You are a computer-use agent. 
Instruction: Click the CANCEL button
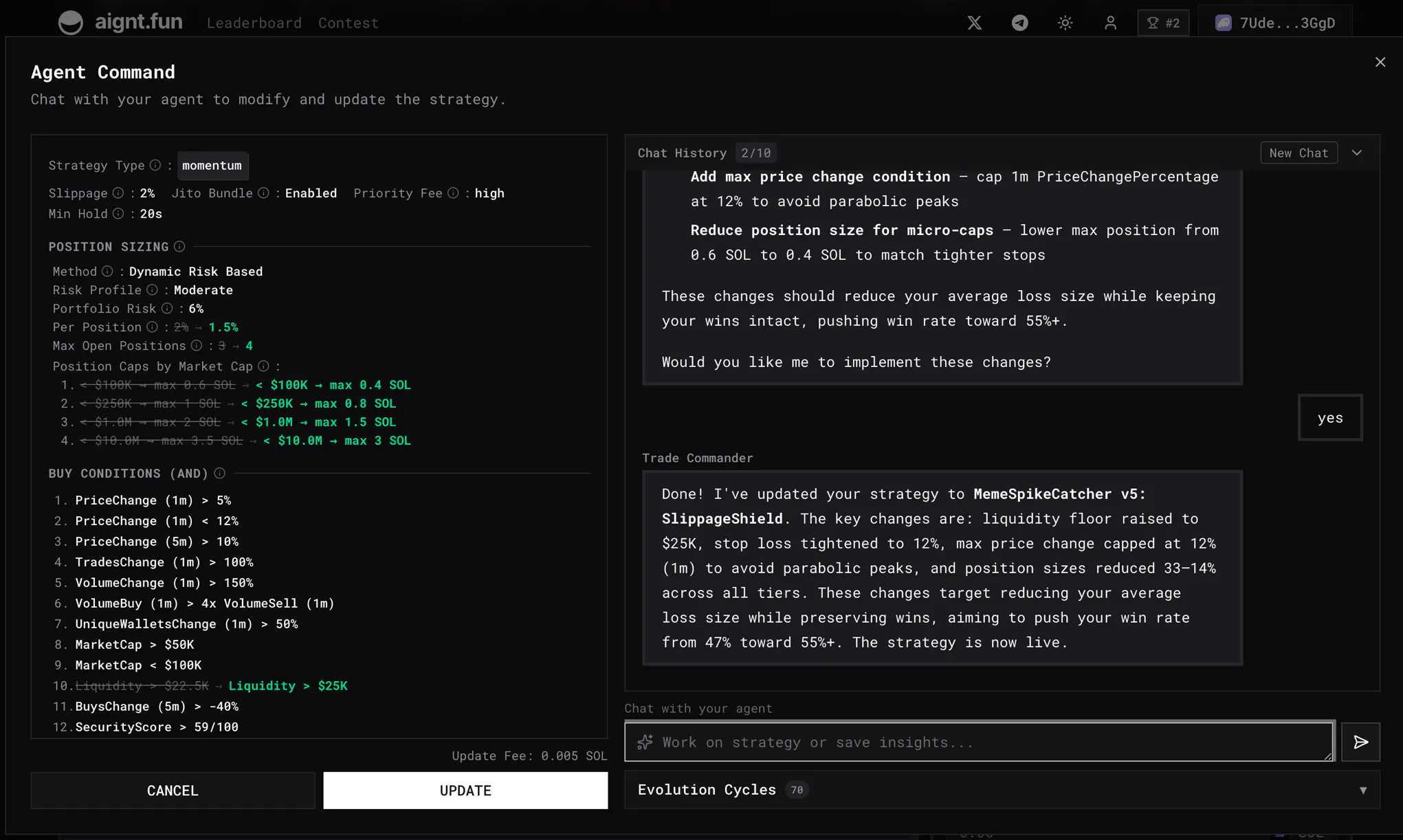pyautogui.click(x=173, y=791)
